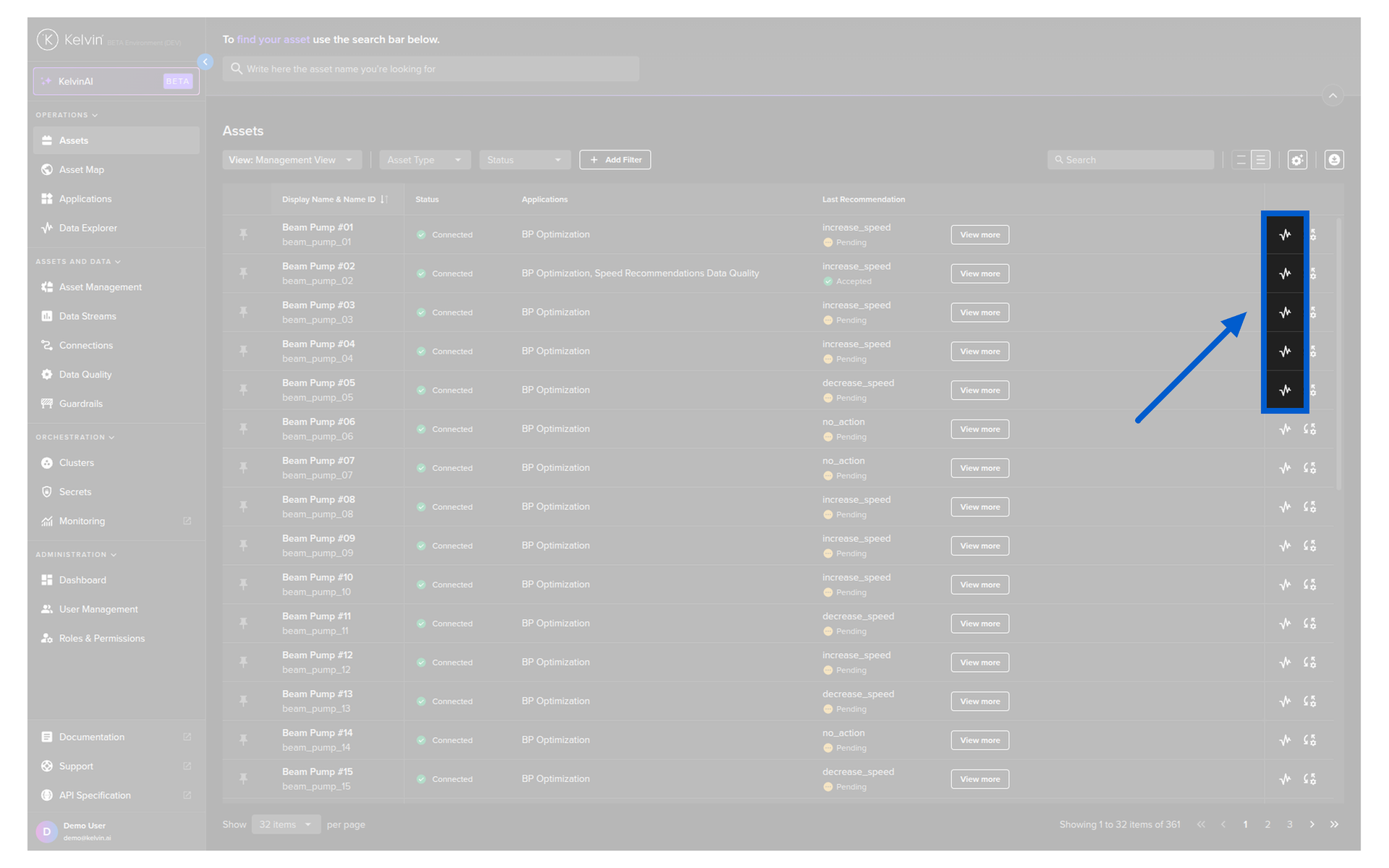The width and height of the screenshot is (1389, 868).
Task: Click Add Filter button
Action: click(x=615, y=160)
